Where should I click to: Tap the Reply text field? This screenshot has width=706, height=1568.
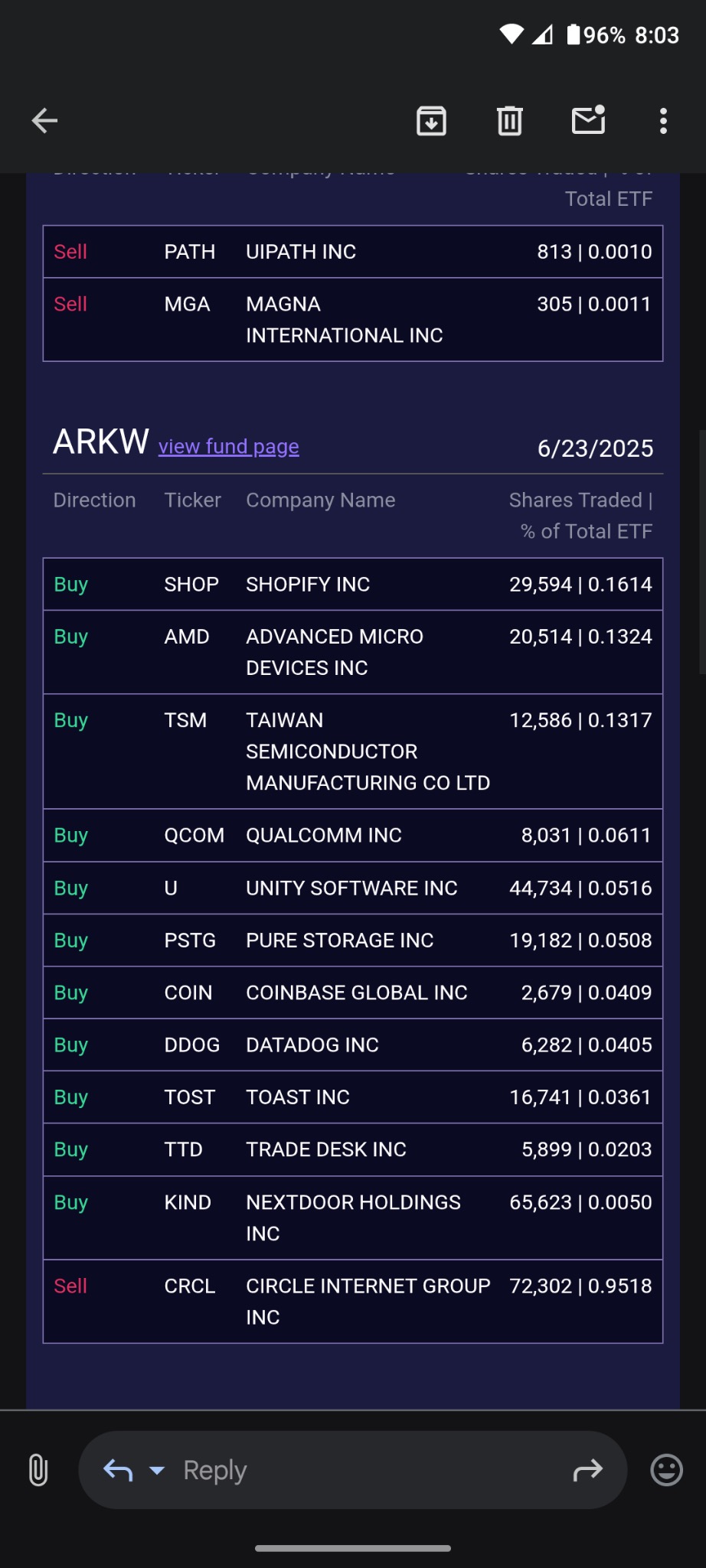tap(353, 1470)
